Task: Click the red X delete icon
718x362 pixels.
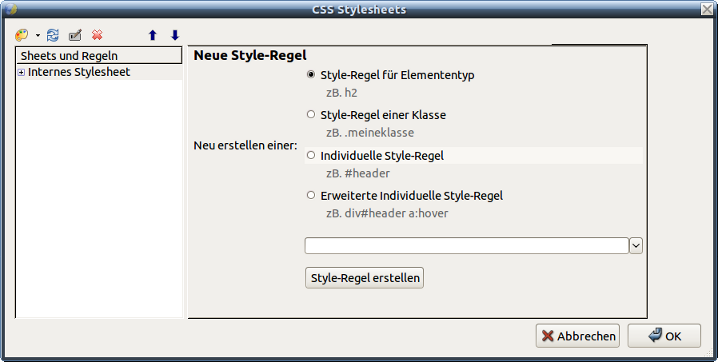Action: pos(97,35)
